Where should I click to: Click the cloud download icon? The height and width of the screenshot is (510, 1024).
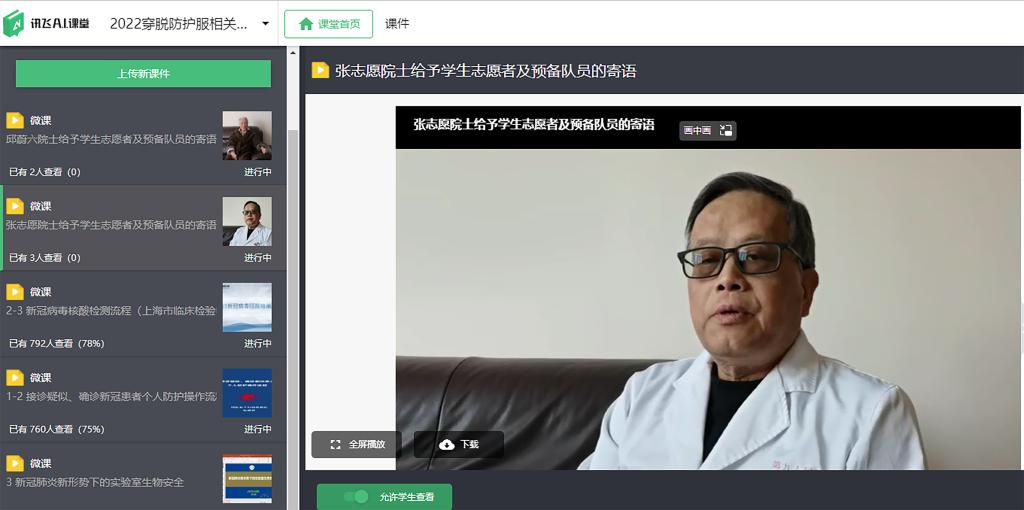[x=447, y=445]
